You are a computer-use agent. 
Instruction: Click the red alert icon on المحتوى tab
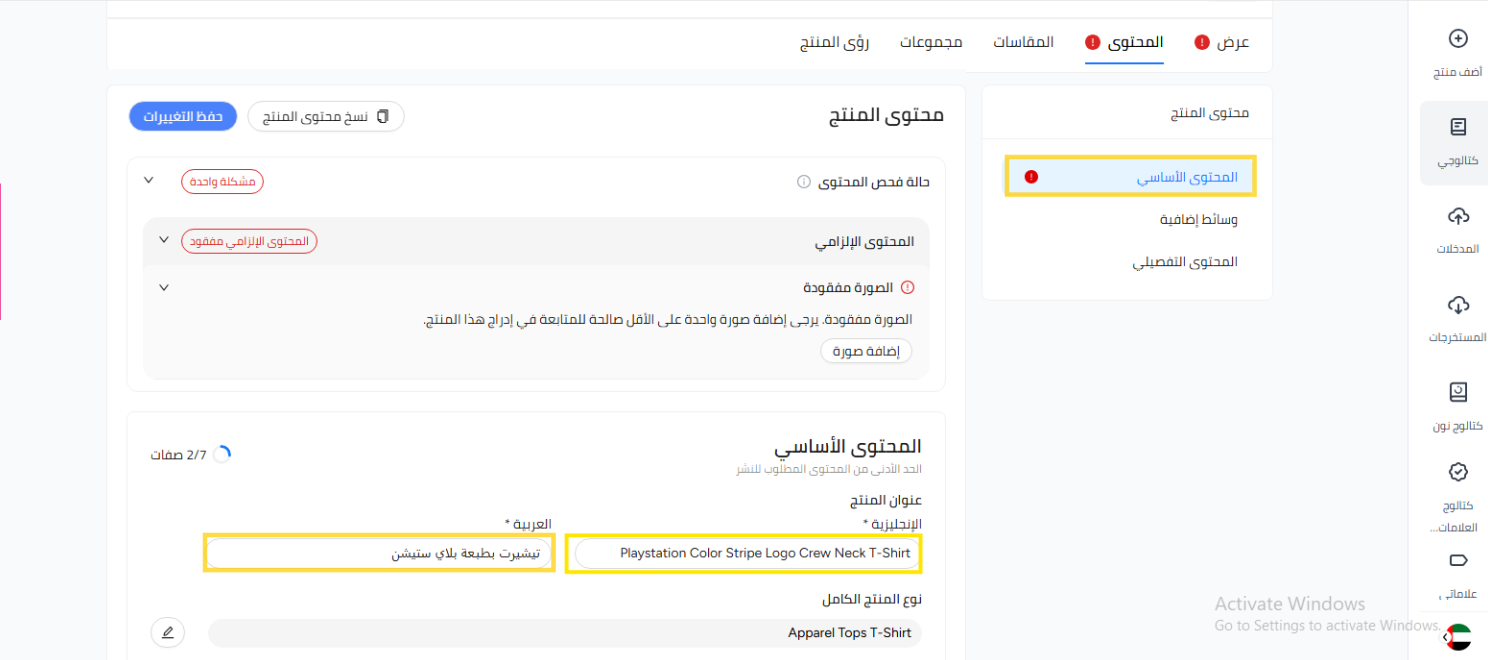pyautogui.click(x=1092, y=42)
